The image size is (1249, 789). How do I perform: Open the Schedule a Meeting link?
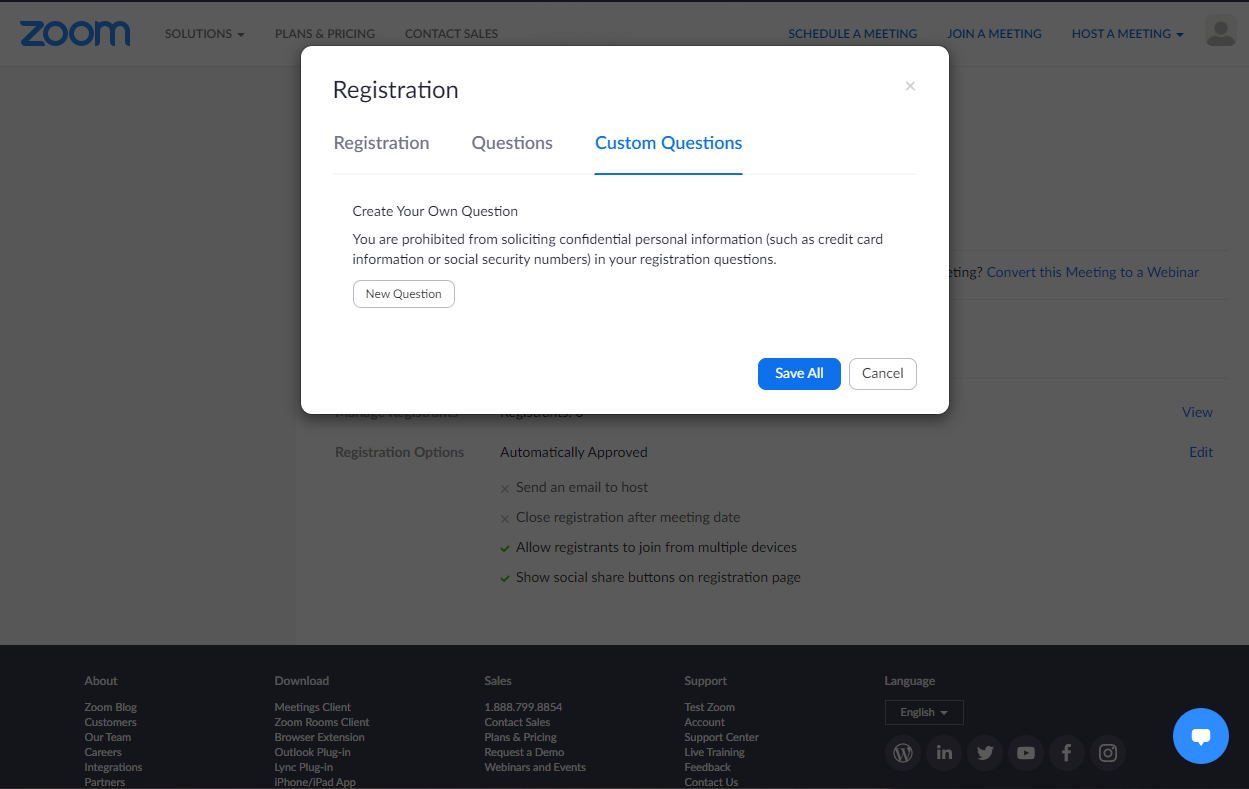tap(852, 34)
